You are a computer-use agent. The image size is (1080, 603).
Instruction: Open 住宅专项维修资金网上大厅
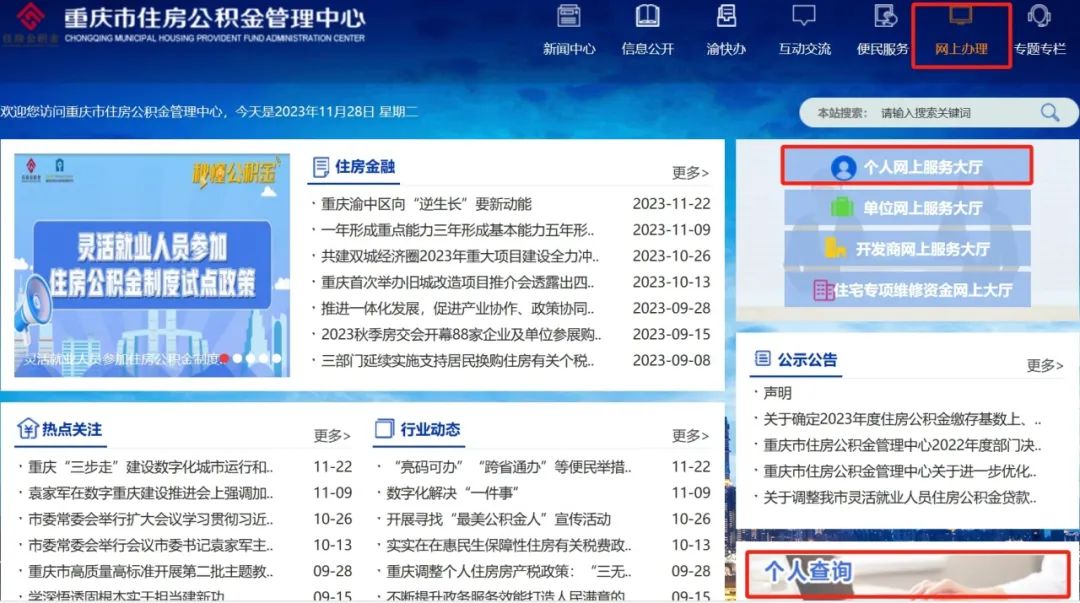click(x=906, y=291)
